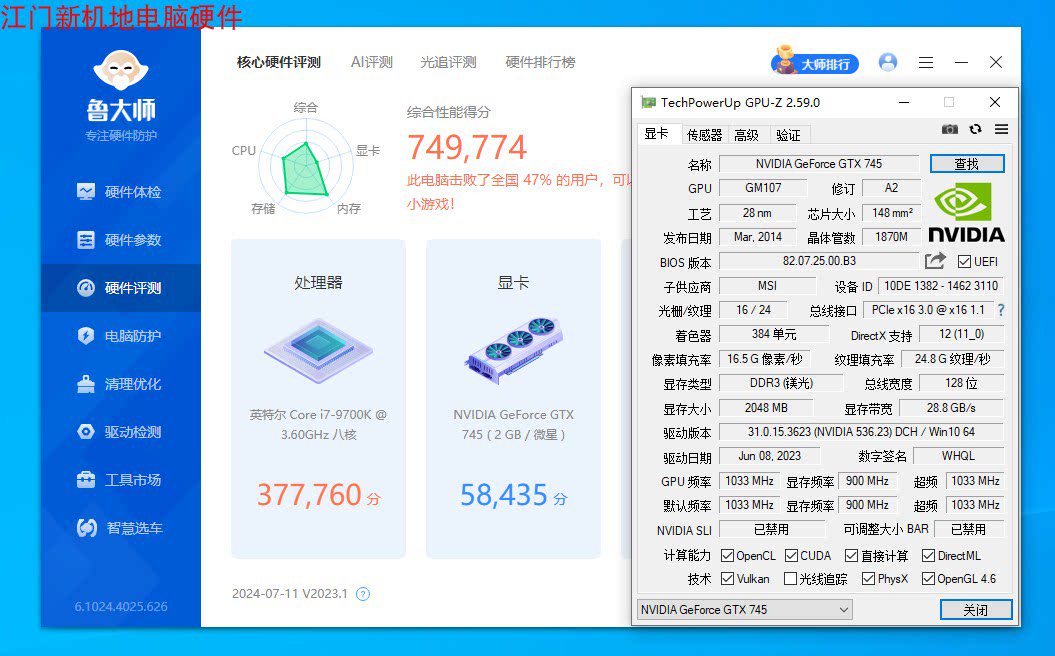The width and height of the screenshot is (1055, 656).
Task: Open 硬件参数 sidebar item
Action: pyautogui.click(x=120, y=240)
